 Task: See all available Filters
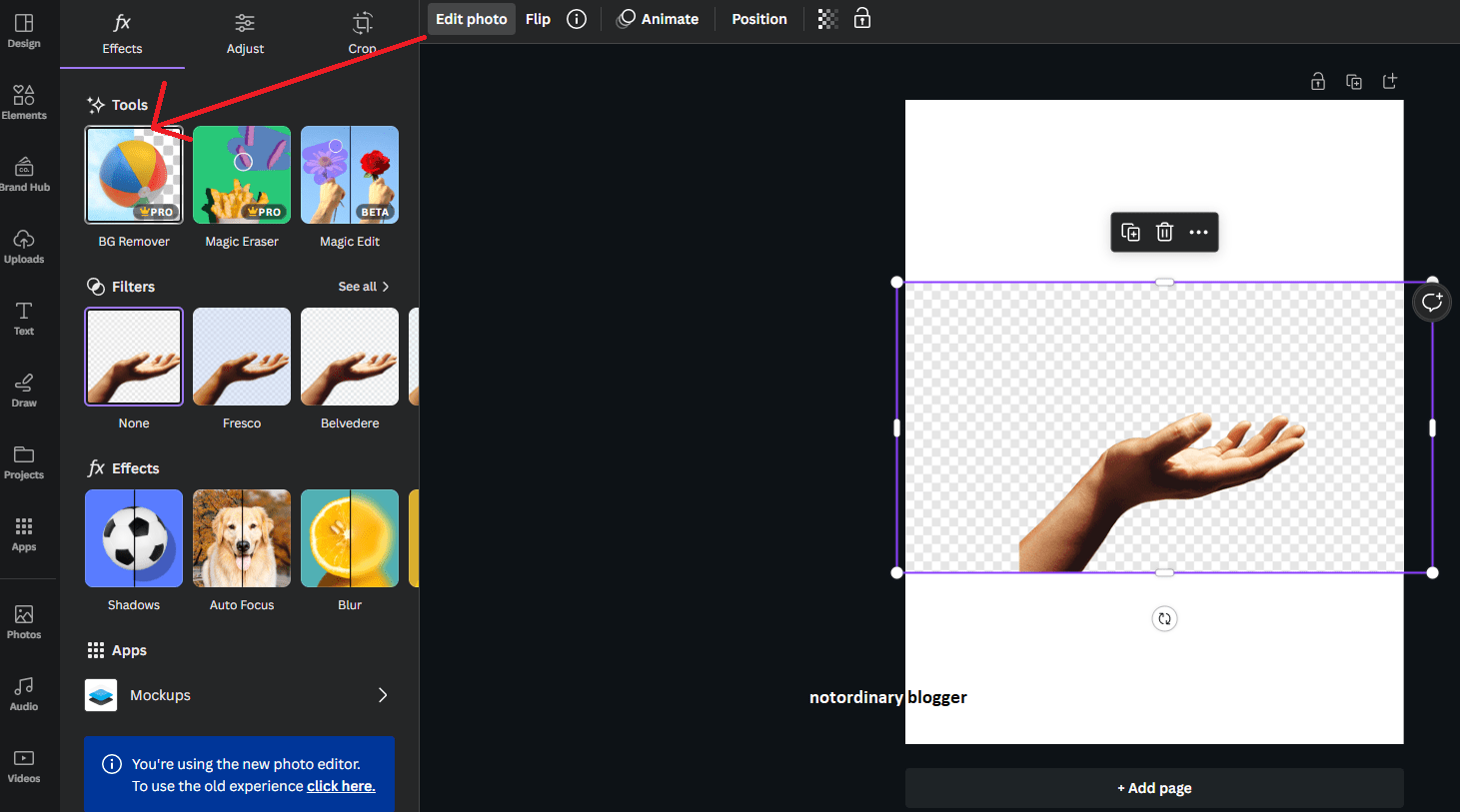tap(362, 286)
